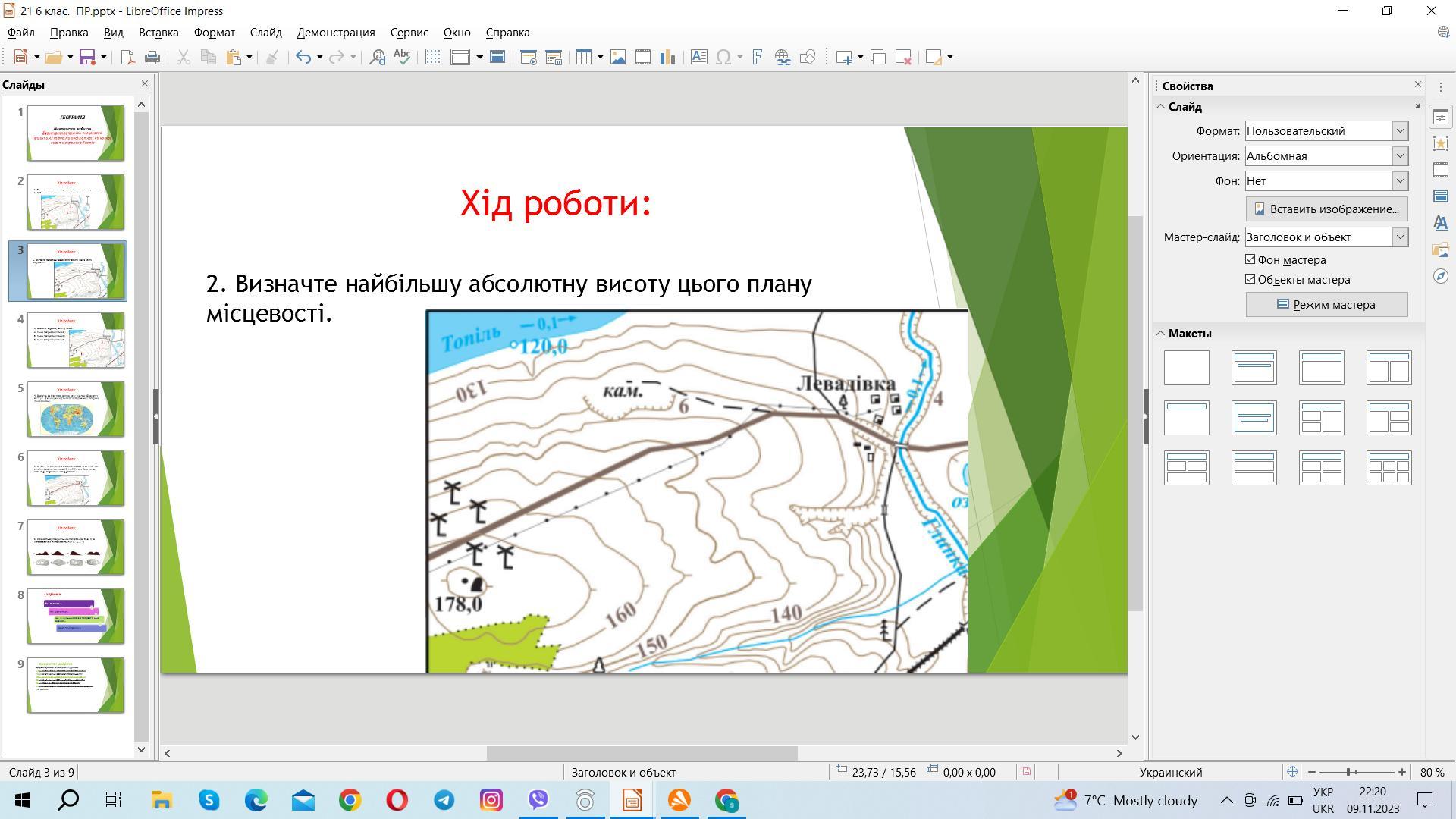Click the Insert Chart icon
Viewport: 1456px width, 819px height.
668,58
